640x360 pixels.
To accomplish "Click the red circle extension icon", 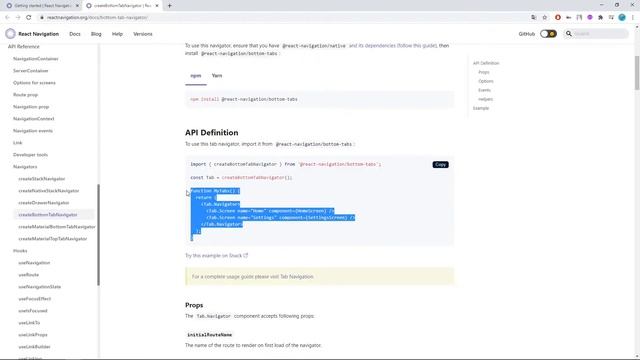I will pos(558,18).
